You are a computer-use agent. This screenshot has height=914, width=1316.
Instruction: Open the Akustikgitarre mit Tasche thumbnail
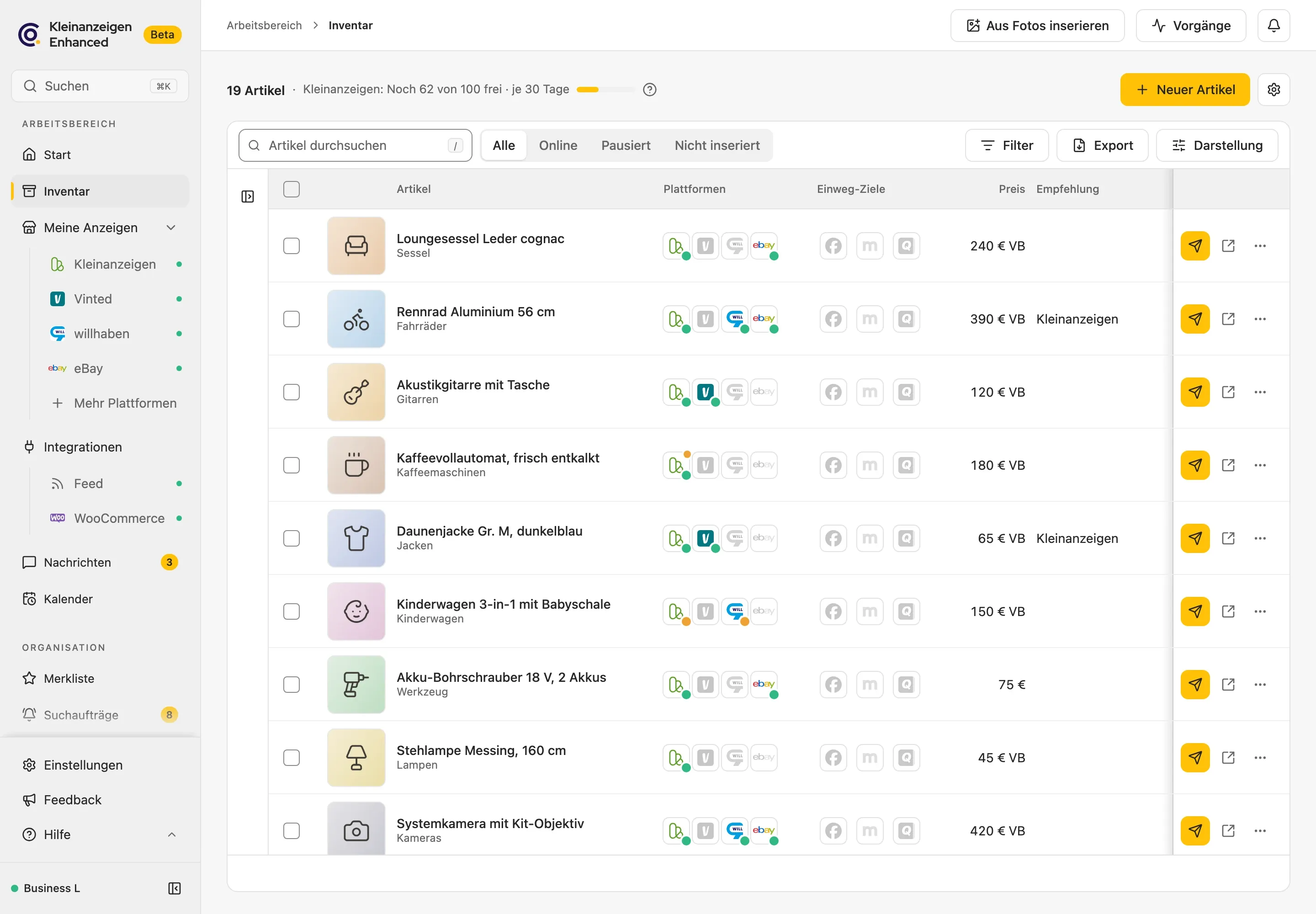[x=356, y=392]
